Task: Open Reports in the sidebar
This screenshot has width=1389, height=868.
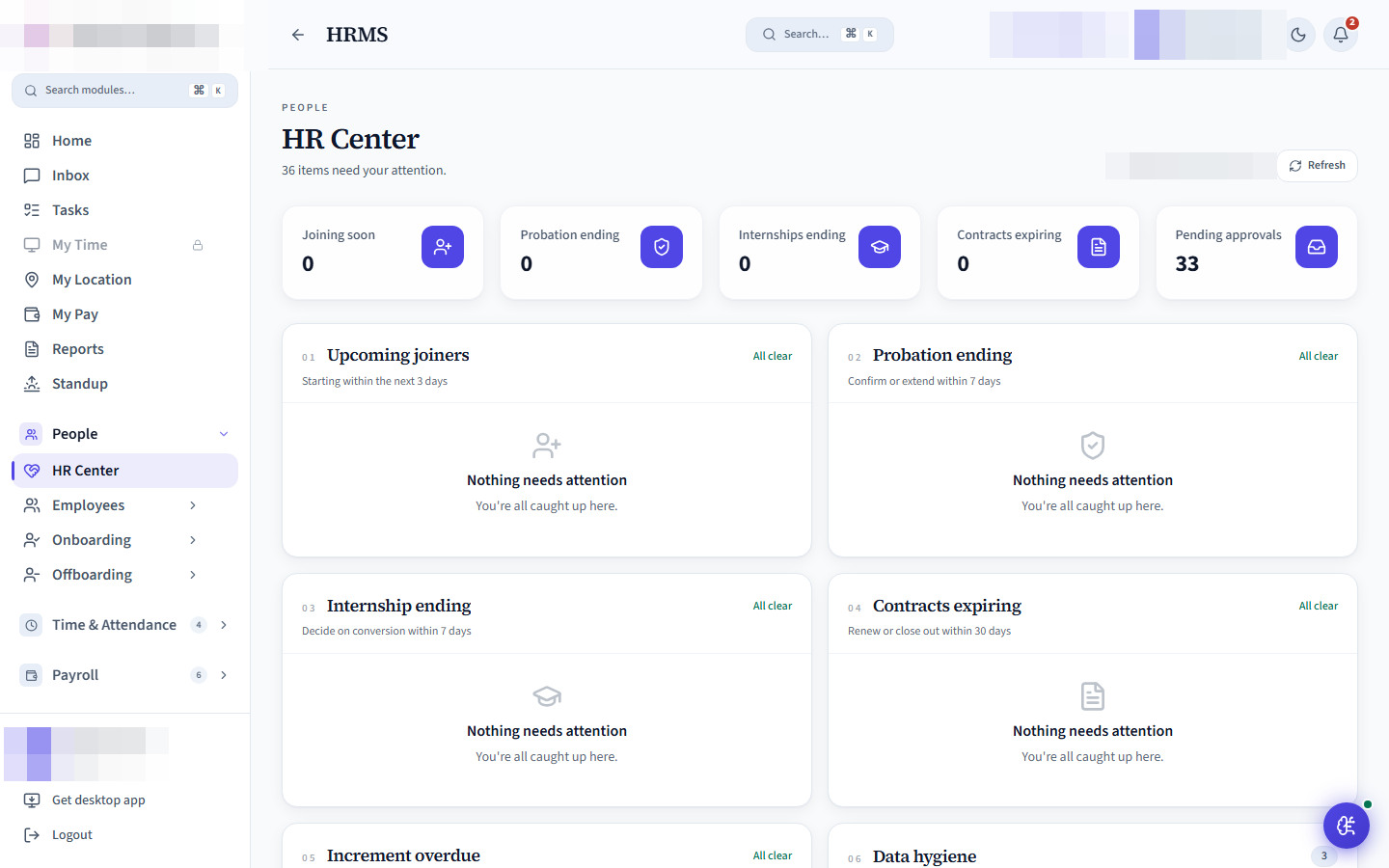Action: coord(124,349)
